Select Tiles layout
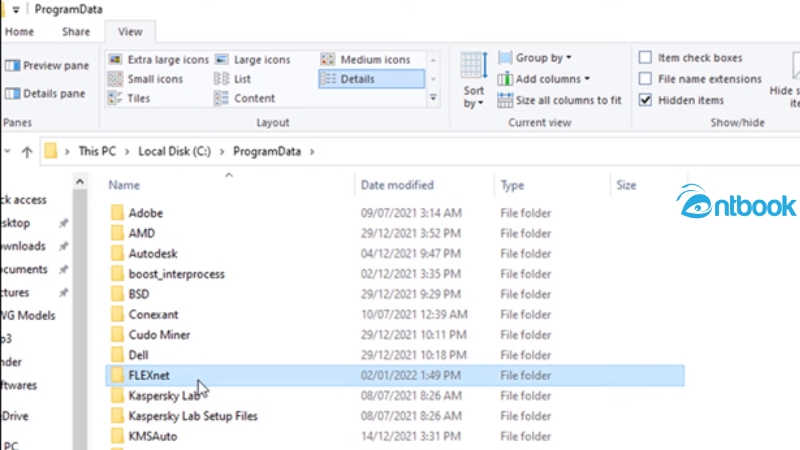This screenshot has width=800, height=450. click(x=129, y=98)
